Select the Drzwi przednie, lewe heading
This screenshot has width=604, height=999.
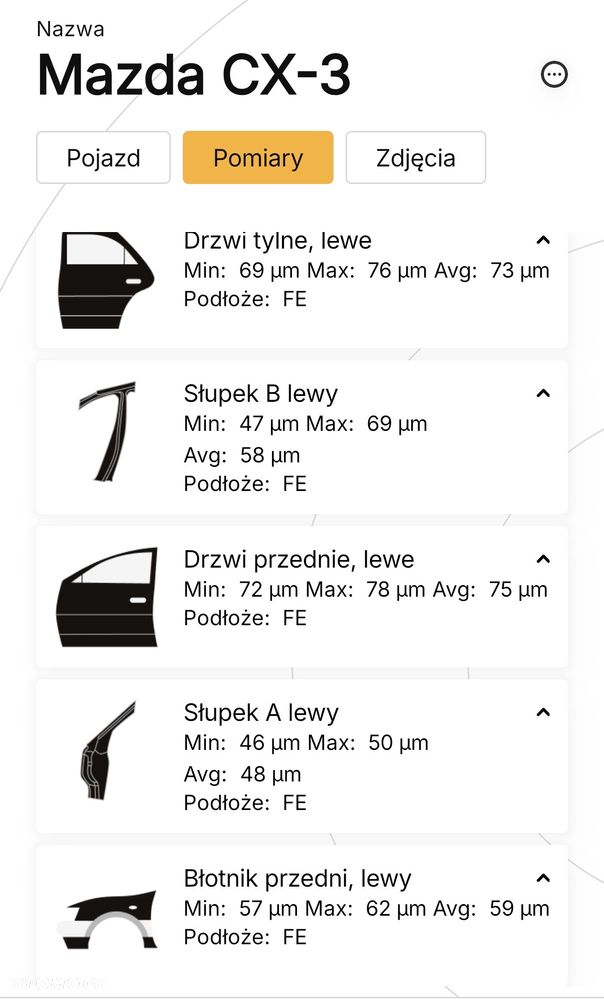[299, 559]
